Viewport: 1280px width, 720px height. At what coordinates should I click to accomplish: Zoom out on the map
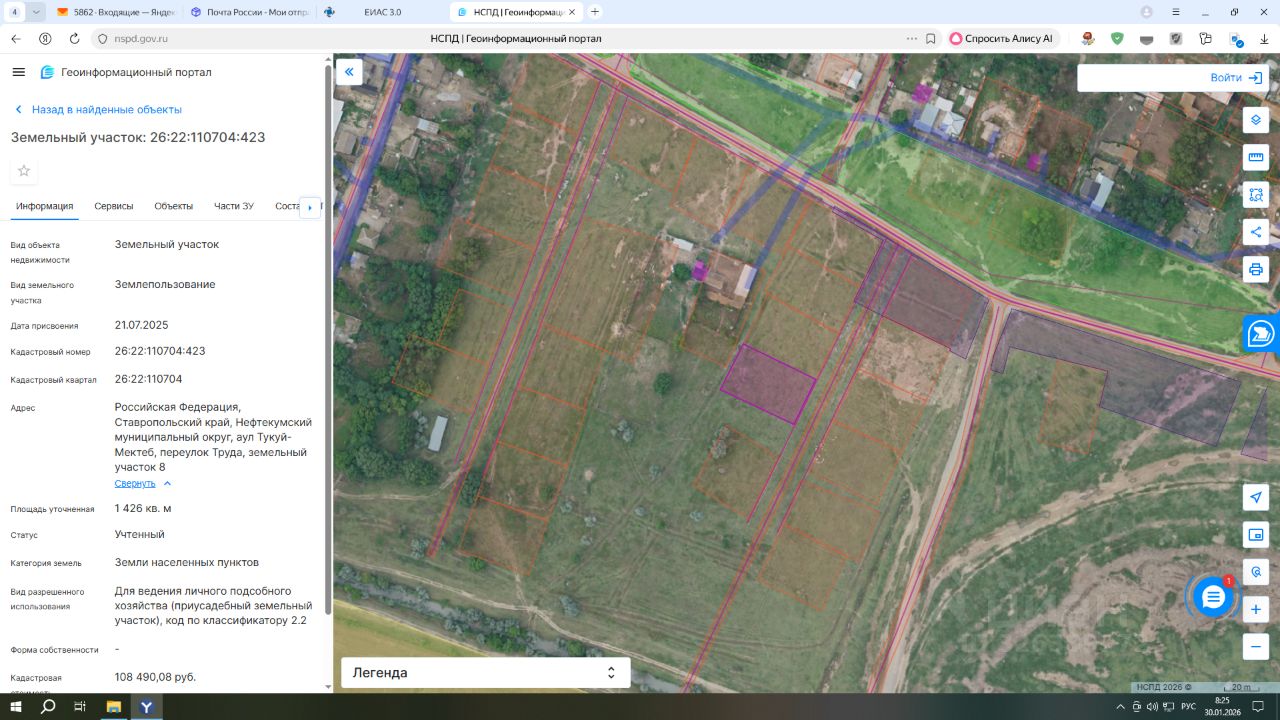click(x=1256, y=646)
